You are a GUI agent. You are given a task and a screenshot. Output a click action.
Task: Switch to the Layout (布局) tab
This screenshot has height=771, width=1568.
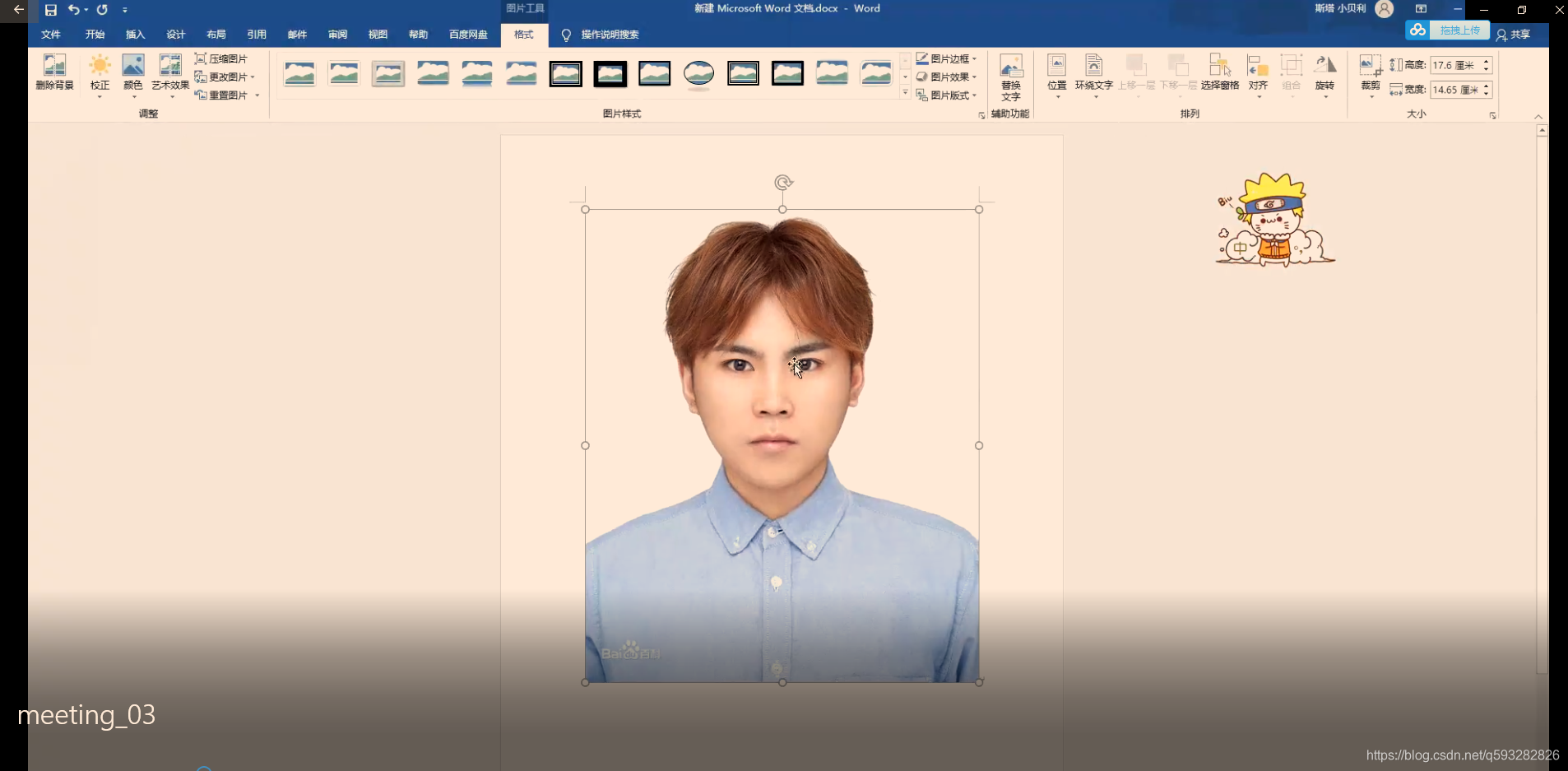tap(216, 35)
